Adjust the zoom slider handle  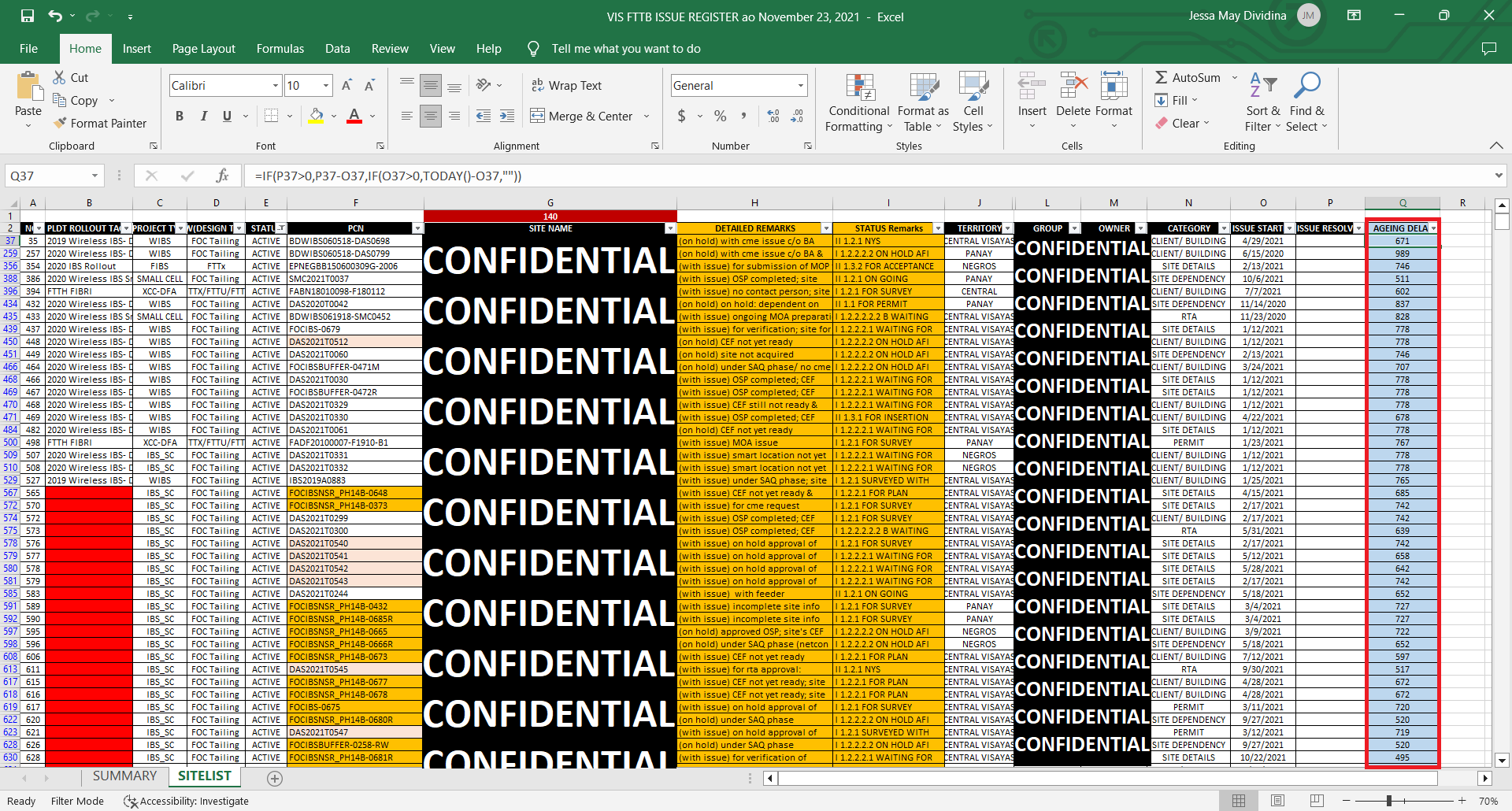click(x=1389, y=801)
